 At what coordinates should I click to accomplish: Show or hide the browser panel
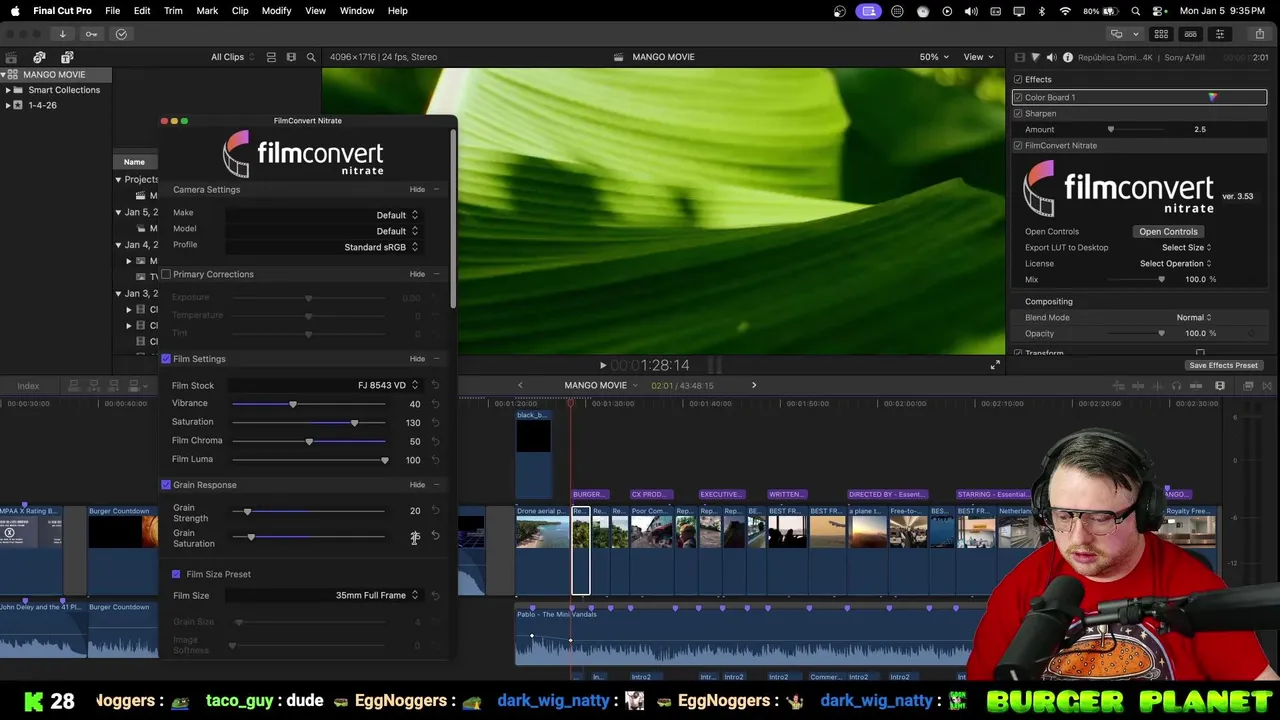[x=1161, y=34]
